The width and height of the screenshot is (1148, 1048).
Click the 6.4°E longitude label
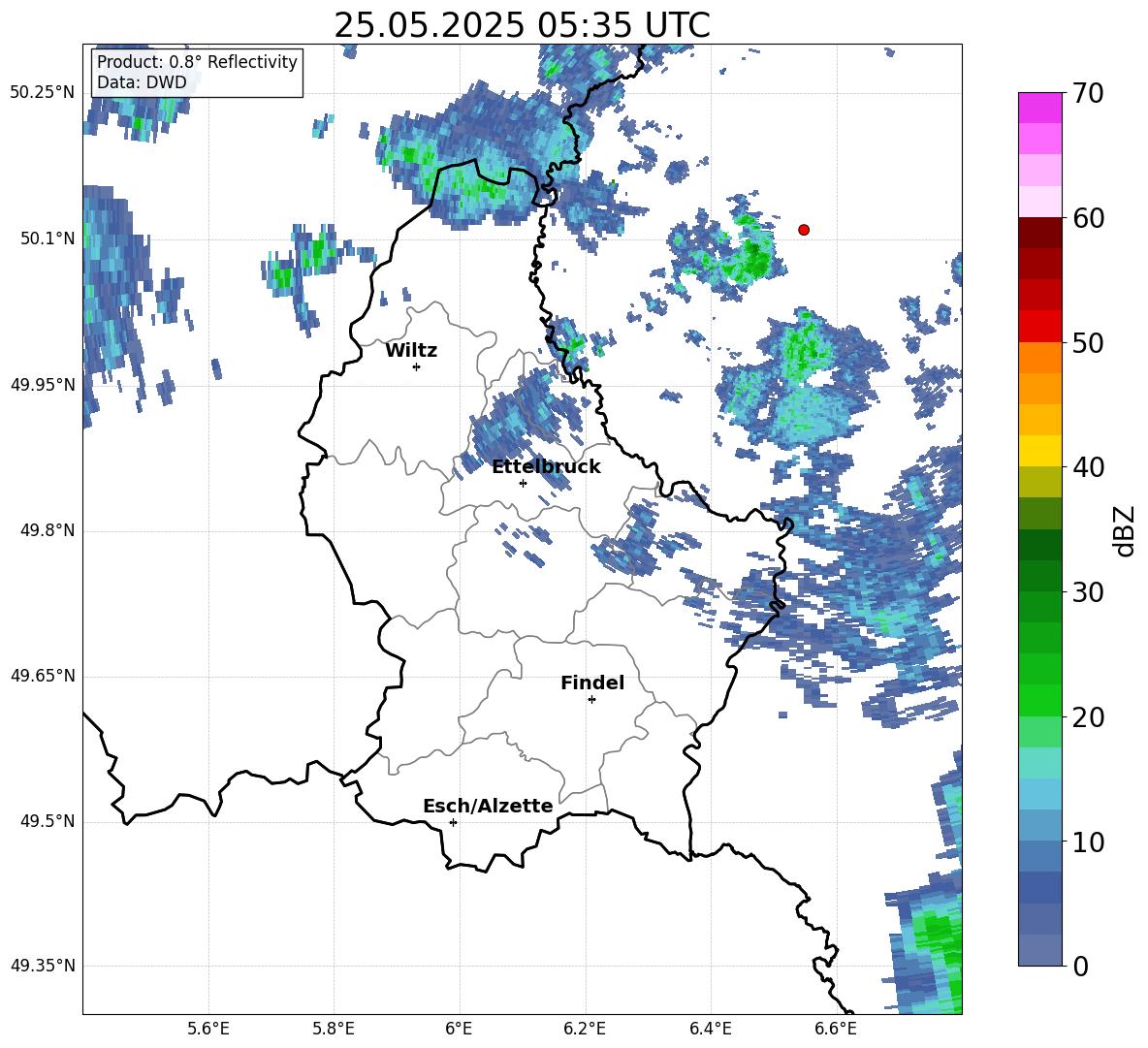click(711, 1029)
